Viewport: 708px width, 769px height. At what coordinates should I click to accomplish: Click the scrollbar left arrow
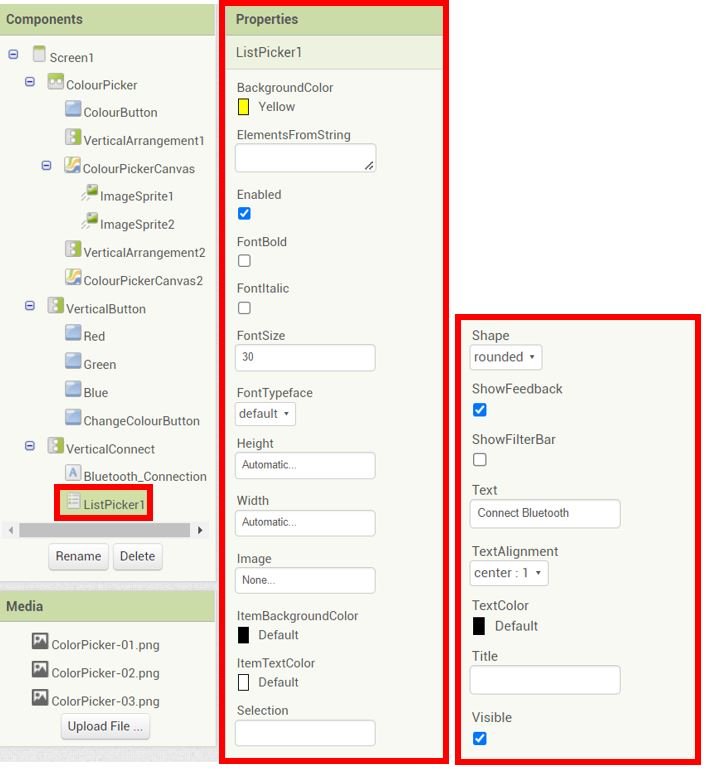tap(11, 530)
